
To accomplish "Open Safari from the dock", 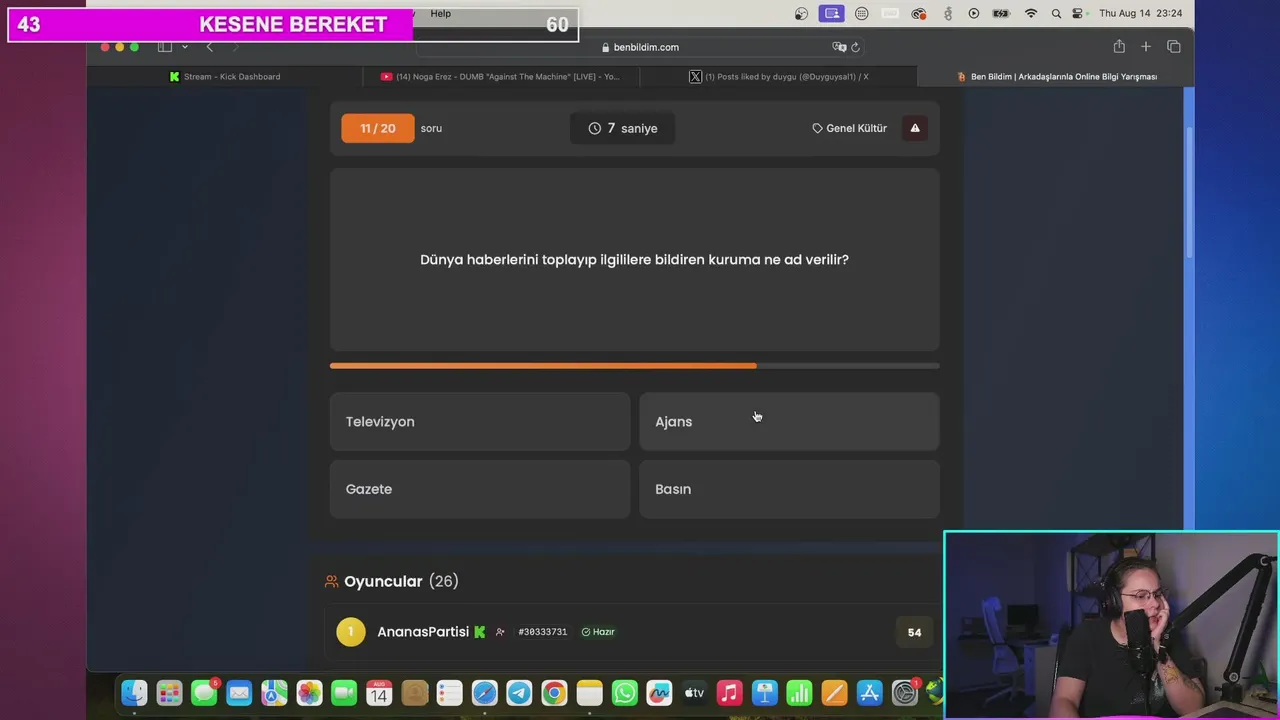I will [x=484, y=692].
